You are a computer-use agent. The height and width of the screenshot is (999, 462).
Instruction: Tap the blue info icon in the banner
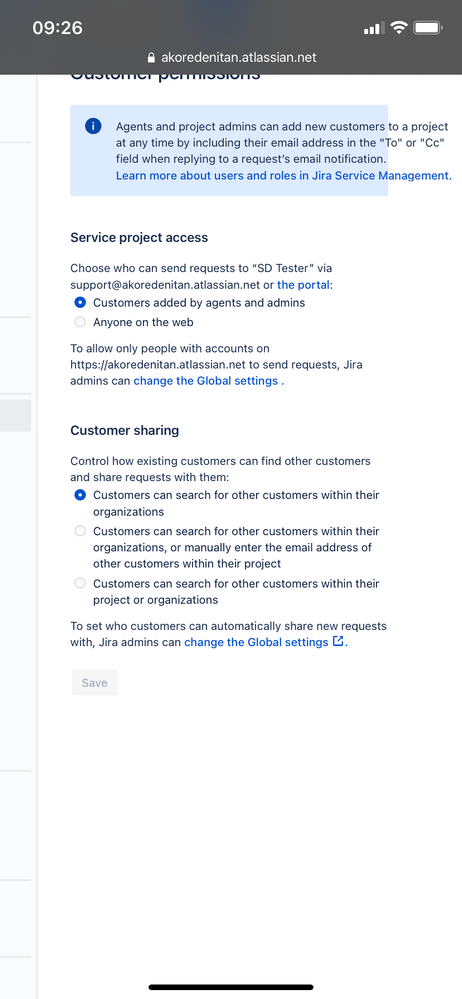click(x=93, y=126)
